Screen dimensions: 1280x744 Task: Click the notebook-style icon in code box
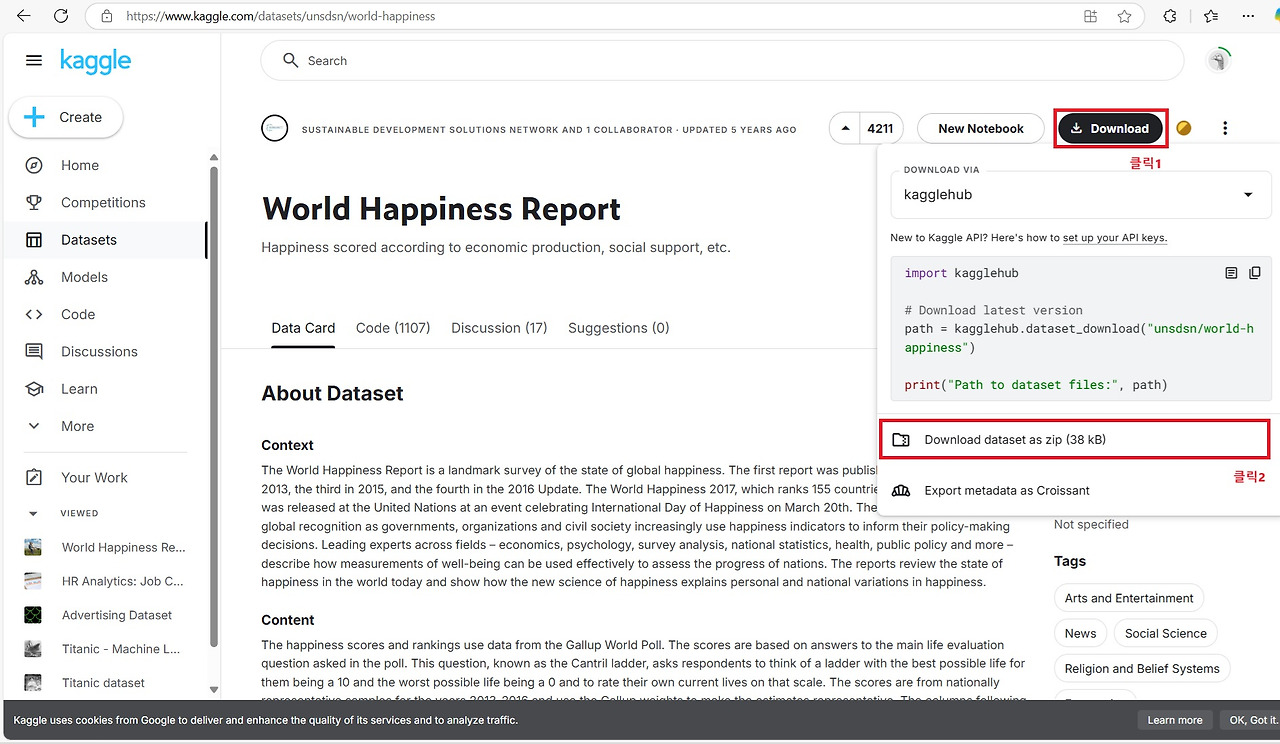pyautogui.click(x=1231, y=273)
